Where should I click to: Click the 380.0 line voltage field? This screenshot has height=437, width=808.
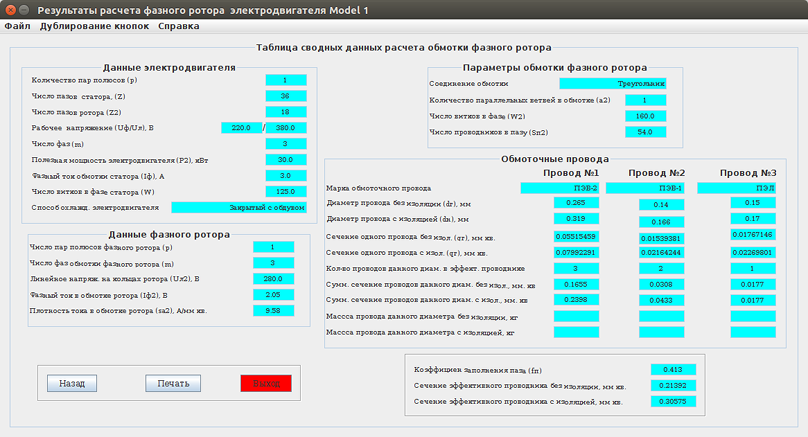point(285,128)
